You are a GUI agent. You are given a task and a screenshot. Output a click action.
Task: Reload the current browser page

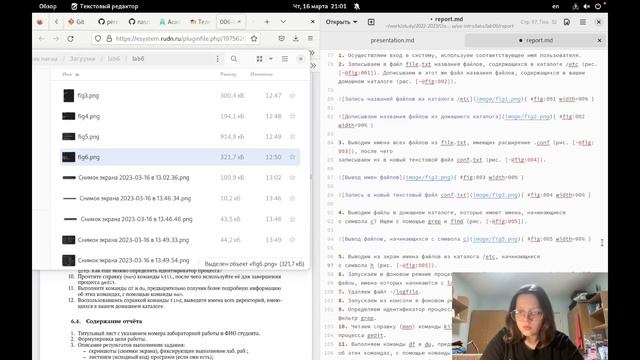click(70, 38)
